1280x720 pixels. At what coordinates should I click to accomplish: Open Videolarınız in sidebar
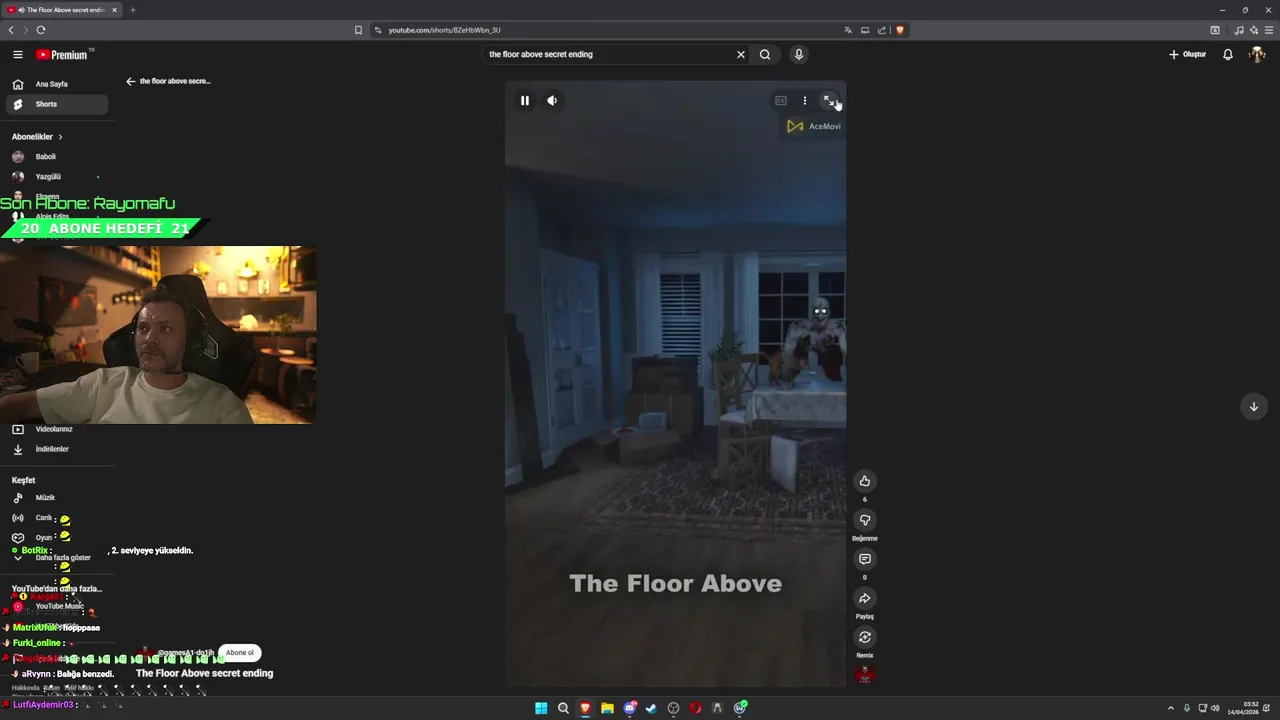tap(57, 429)
